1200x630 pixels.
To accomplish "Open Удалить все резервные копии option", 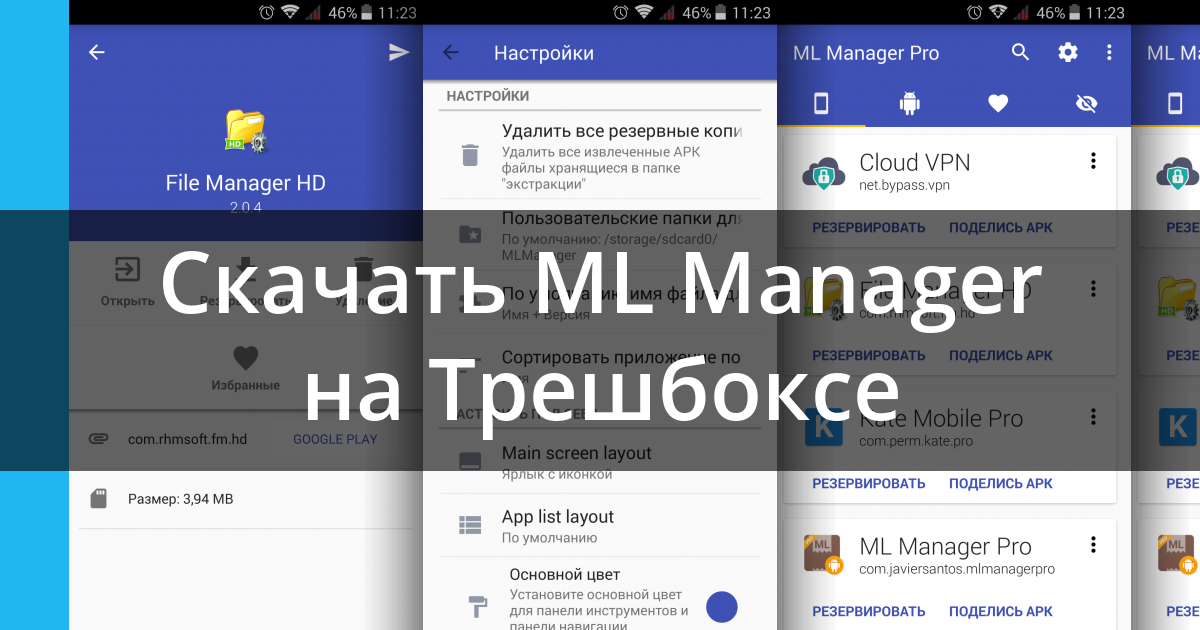I will [x=600, y=155].
